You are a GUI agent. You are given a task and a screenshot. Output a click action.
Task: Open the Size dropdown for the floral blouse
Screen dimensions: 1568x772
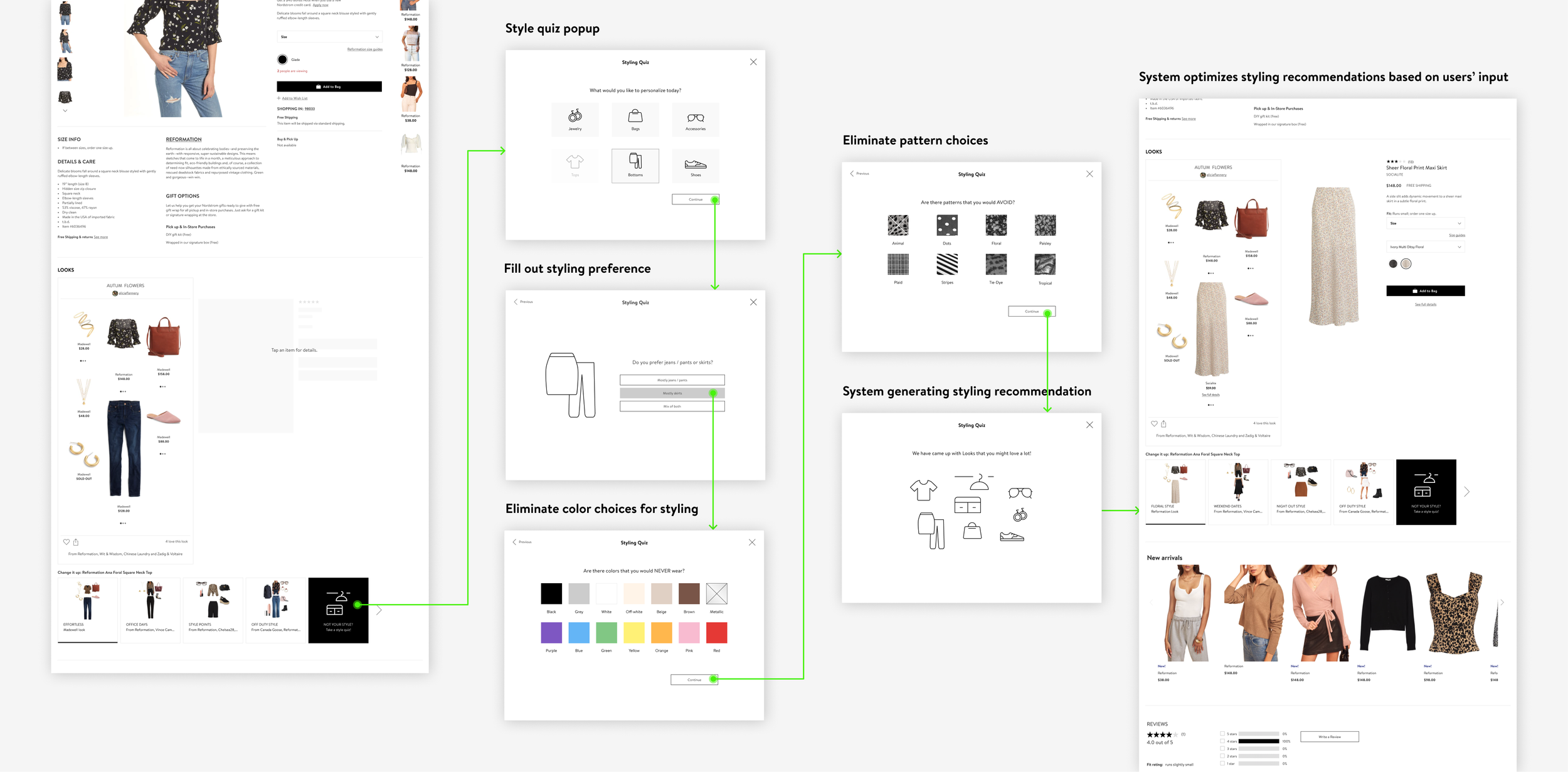[329, 37]
